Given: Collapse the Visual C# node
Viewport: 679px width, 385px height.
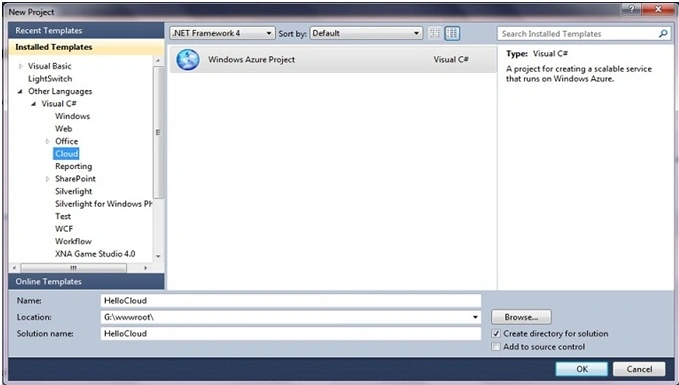Looking at the screenshot, I should click(33, 104).
